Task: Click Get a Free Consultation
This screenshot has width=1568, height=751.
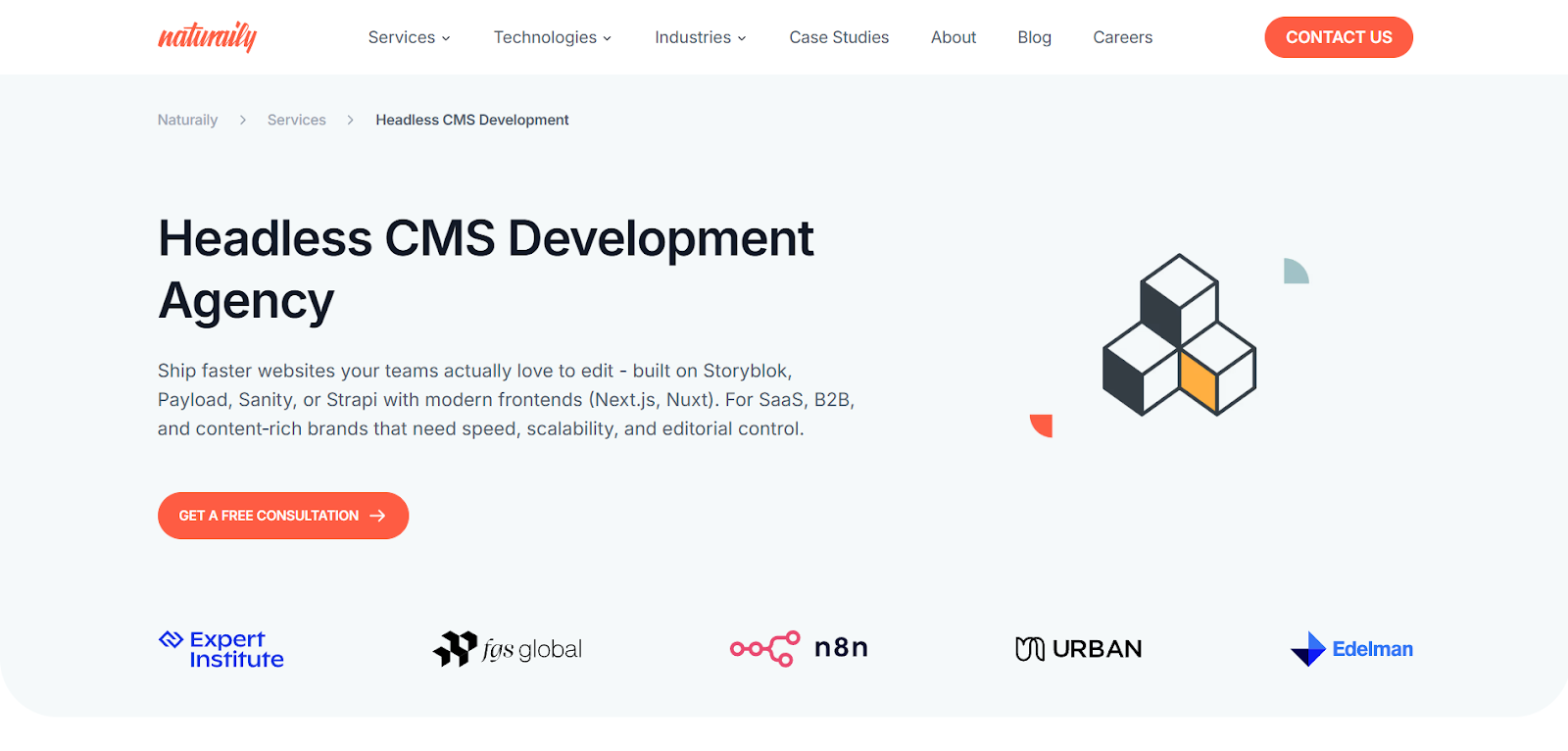Action: point(269,516)
